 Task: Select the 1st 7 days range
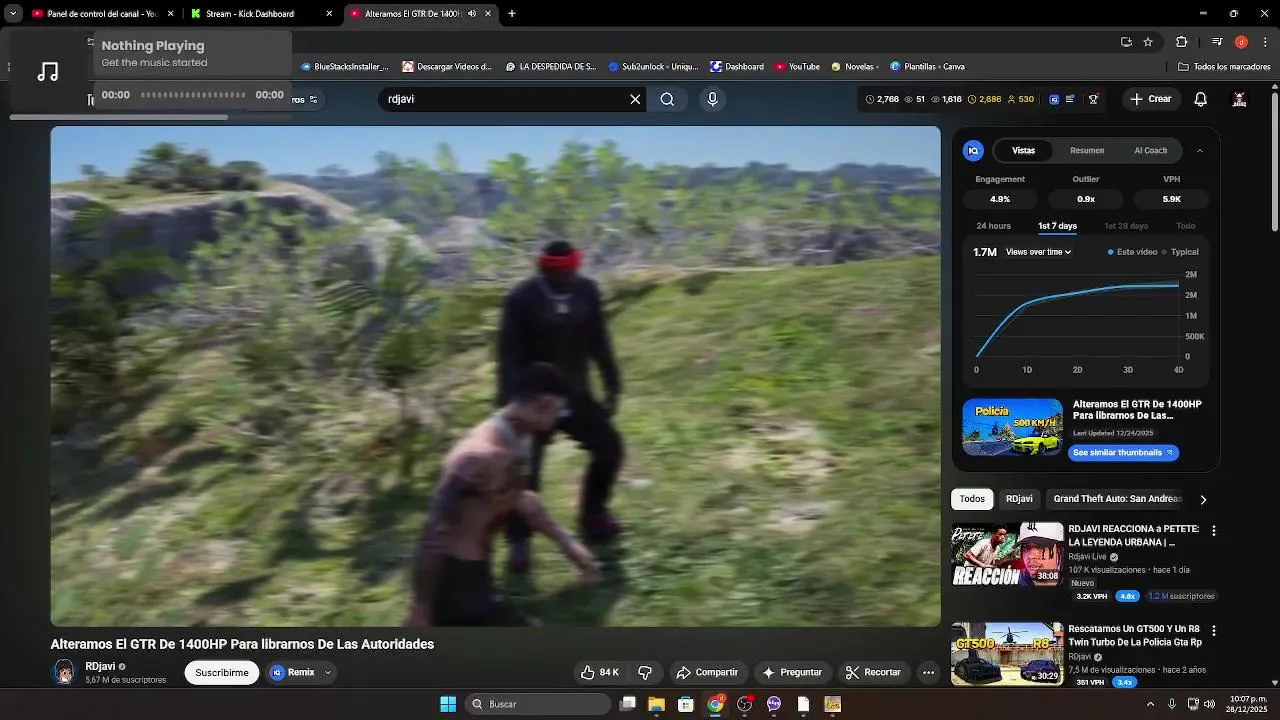point(1057,226)
